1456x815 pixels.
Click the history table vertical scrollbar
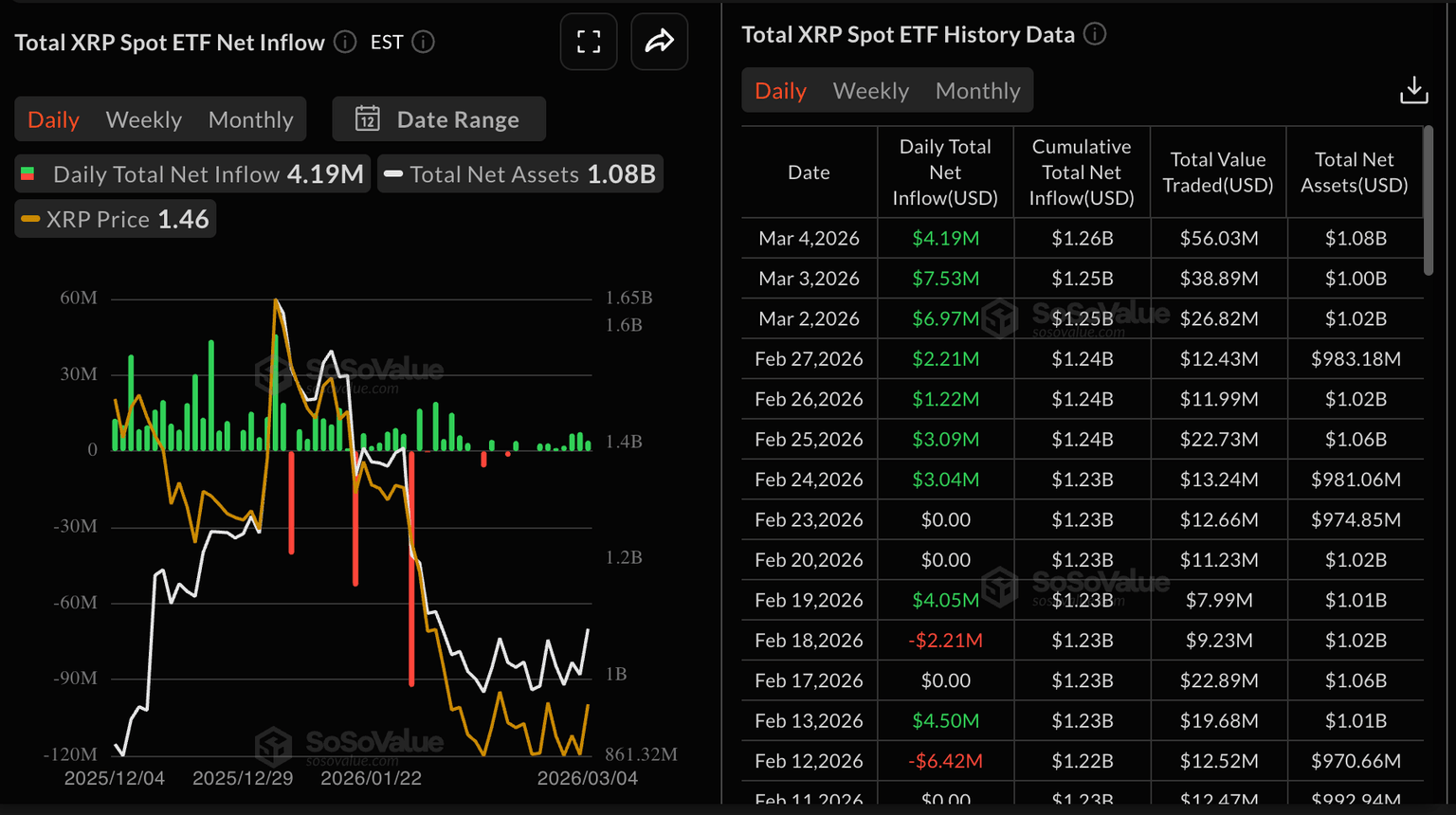[x=1429, y=201]
